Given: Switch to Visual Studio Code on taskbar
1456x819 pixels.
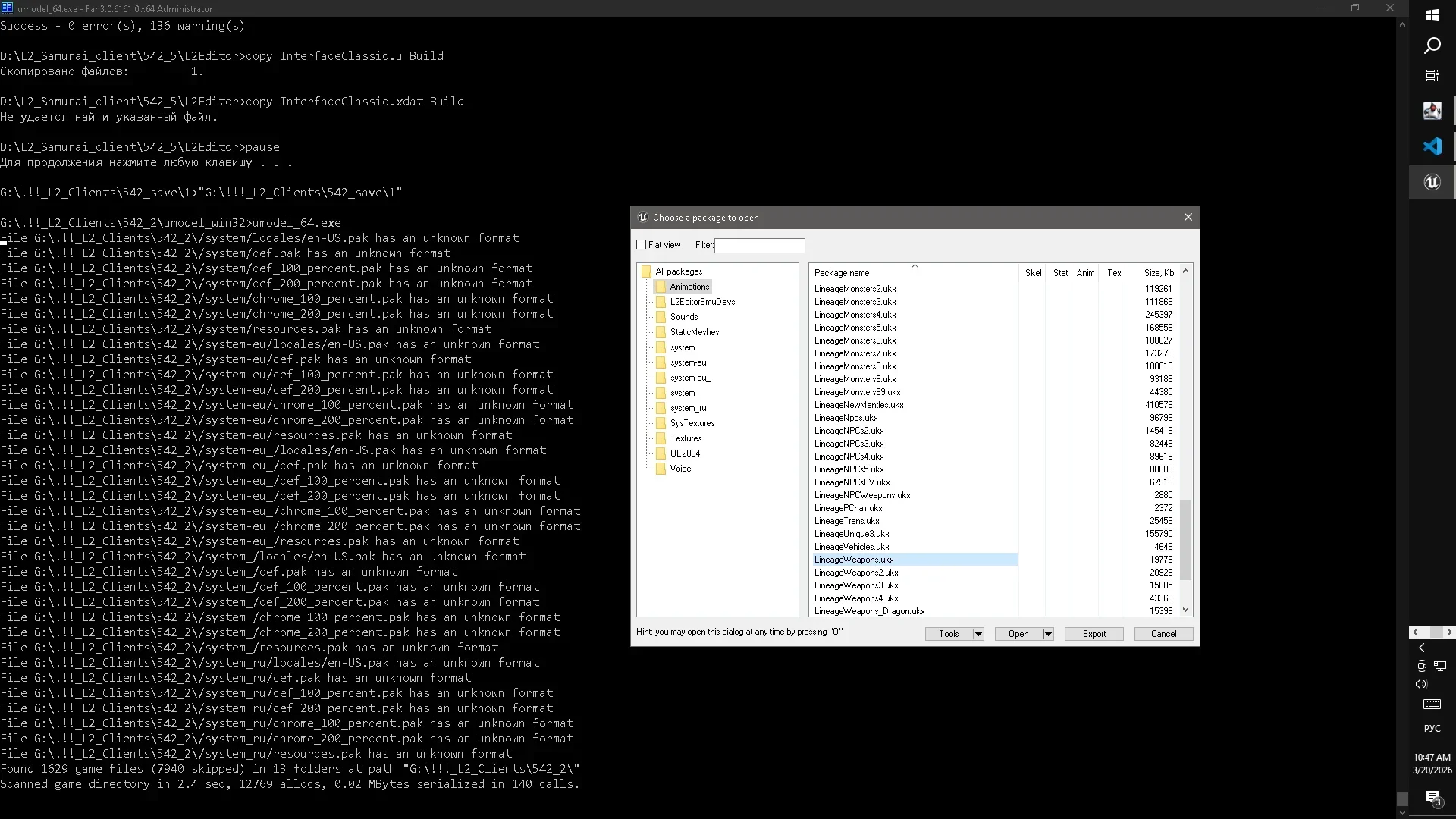Looking at the screenshot, I should click(x=1432, y=146).
